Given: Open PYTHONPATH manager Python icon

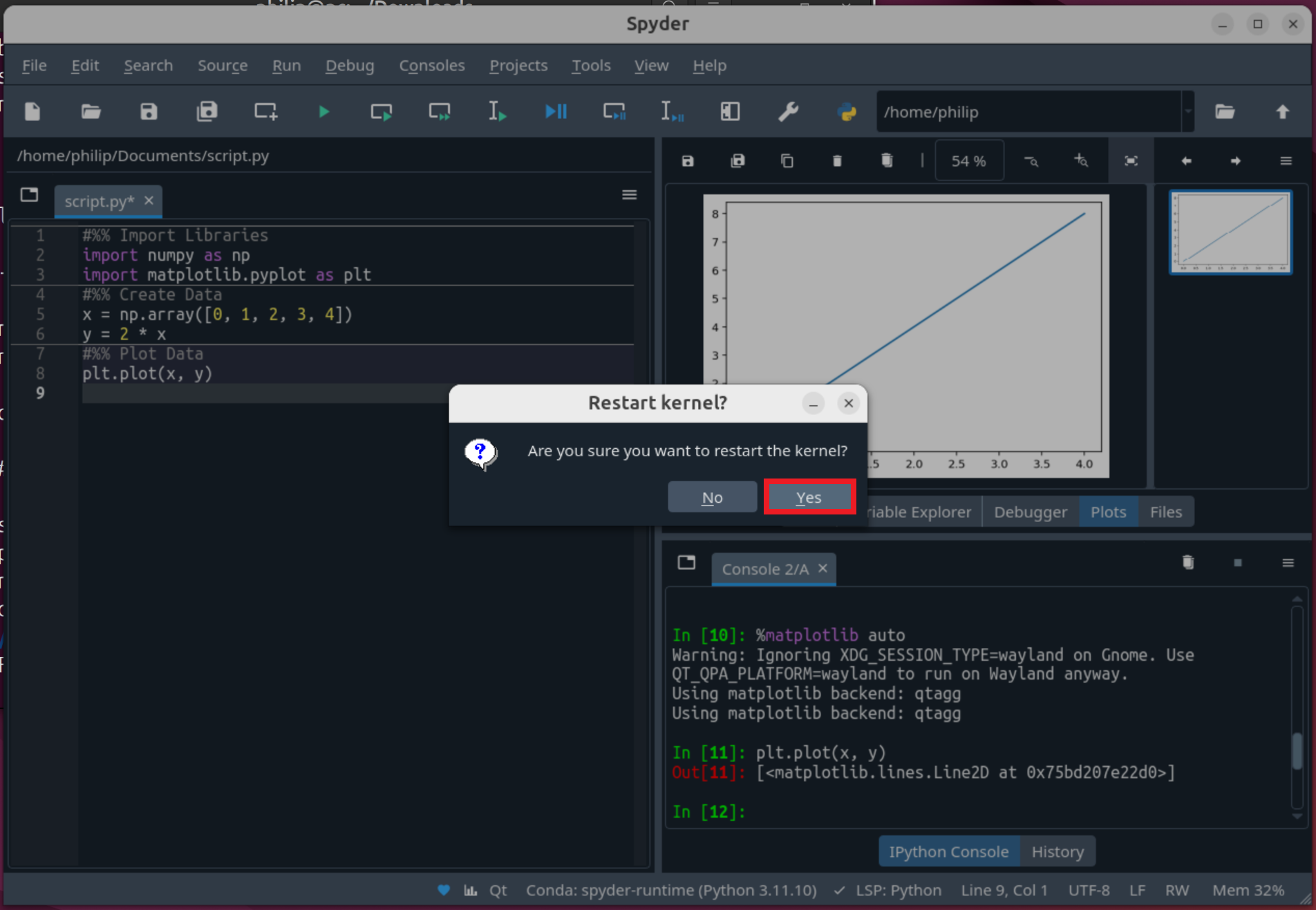Looking at the screenshot, I should click(847, 111).
